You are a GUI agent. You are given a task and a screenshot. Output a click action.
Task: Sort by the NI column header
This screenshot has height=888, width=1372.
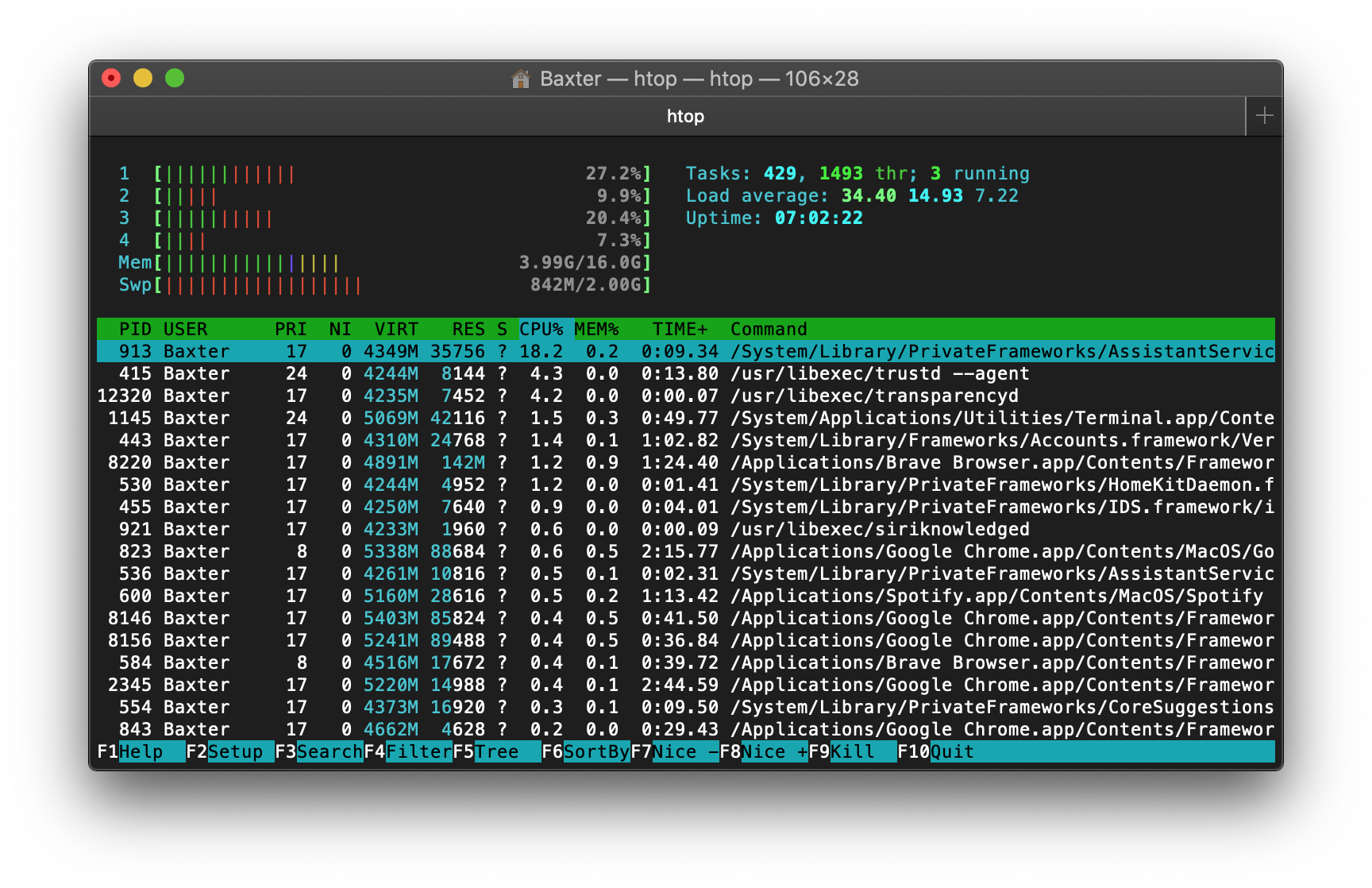point(341,329)
